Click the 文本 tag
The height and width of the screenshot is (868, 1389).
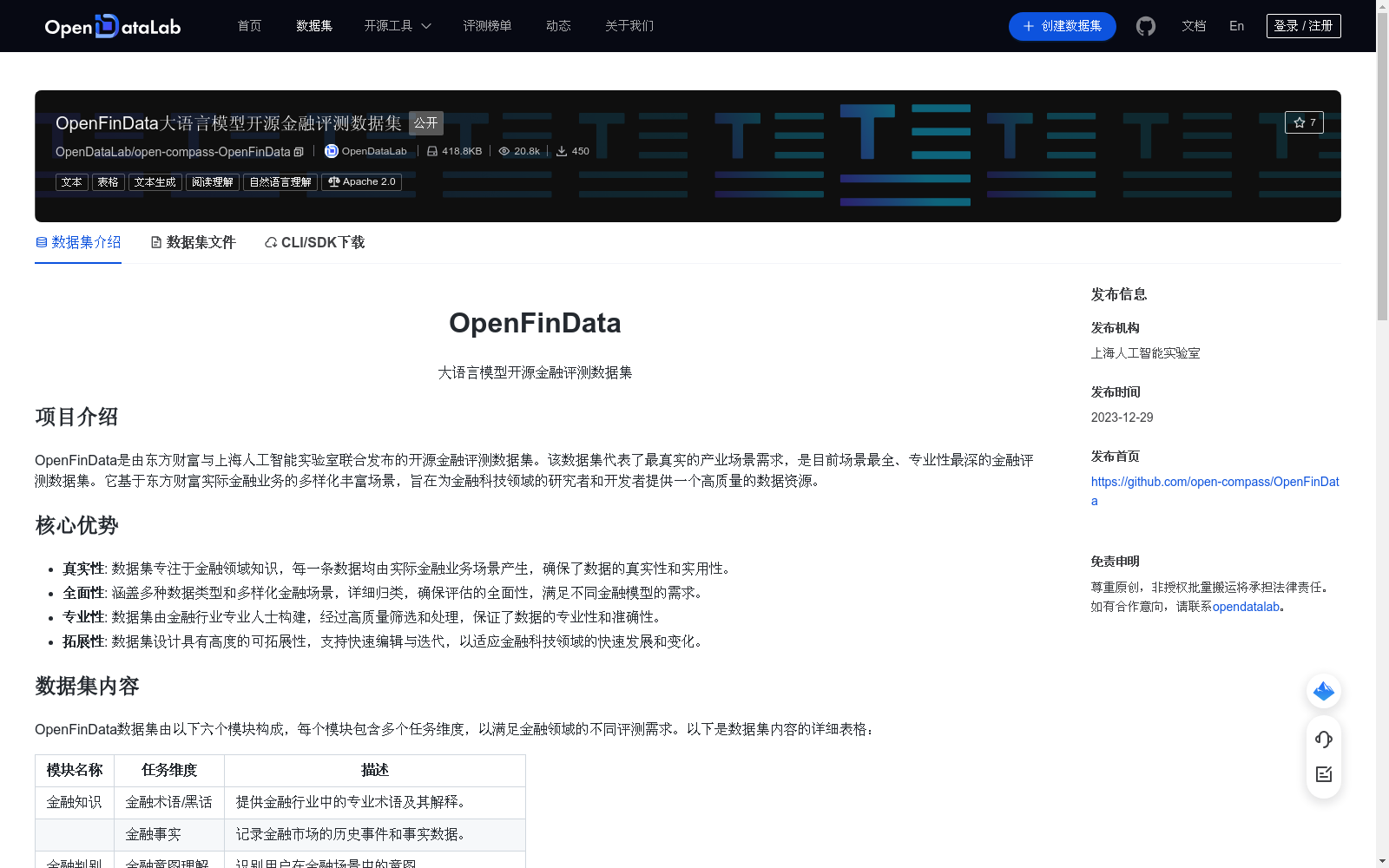click(72, 182)
